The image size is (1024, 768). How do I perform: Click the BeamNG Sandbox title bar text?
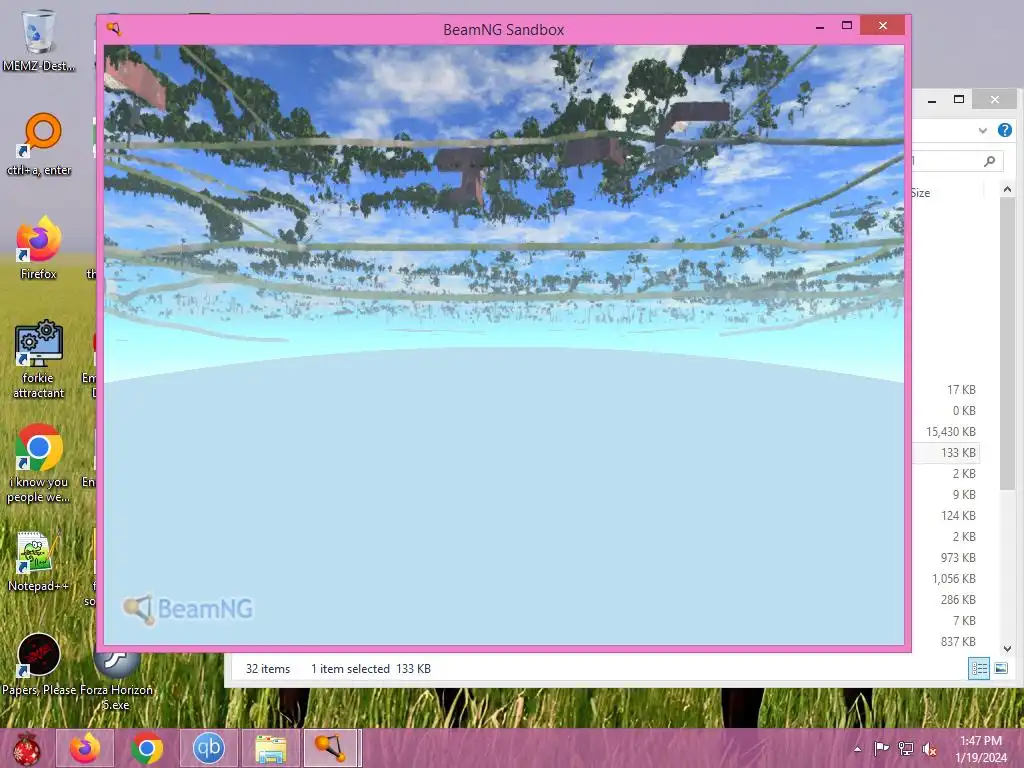[504, 29]
